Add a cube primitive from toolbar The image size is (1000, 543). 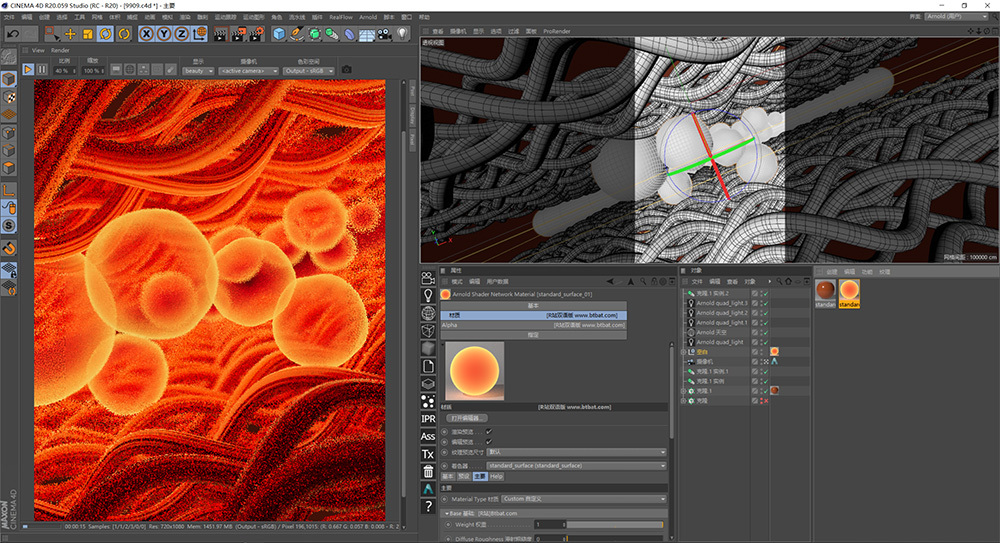pyautogui.click(x=279, y=34)
